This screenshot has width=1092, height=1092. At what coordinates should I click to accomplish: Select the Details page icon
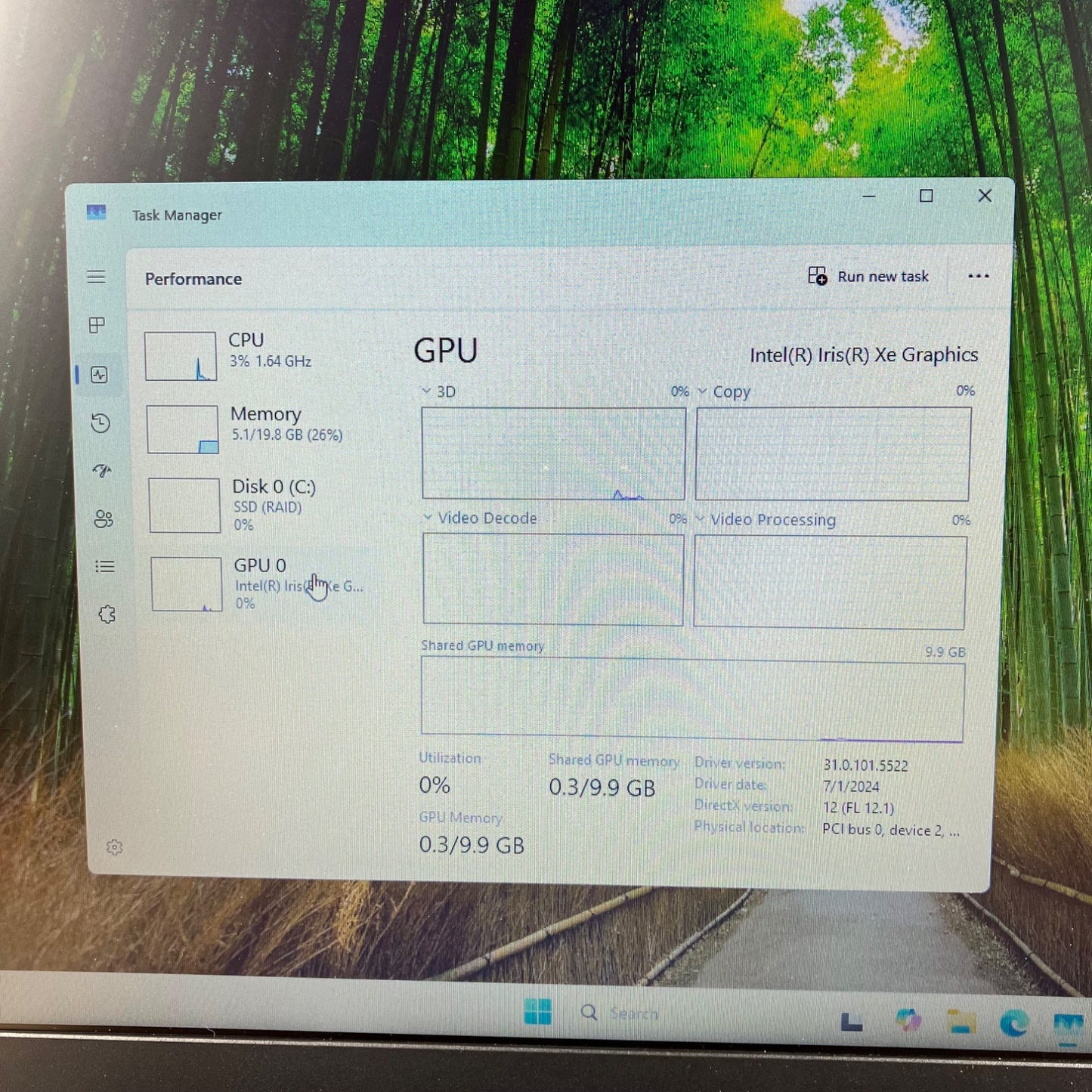coord(105,566)
